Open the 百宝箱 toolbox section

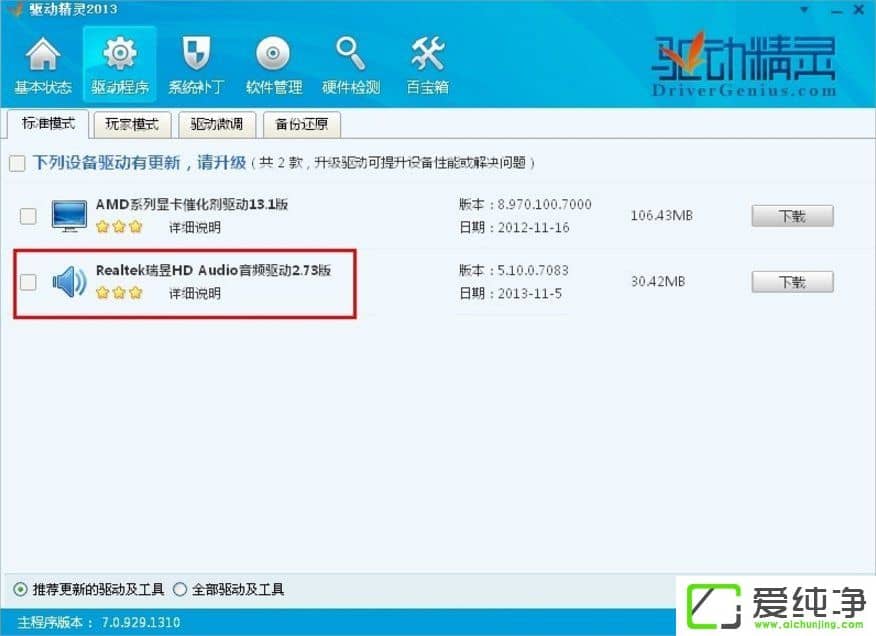pyautogui.click(x=427, y=65)
